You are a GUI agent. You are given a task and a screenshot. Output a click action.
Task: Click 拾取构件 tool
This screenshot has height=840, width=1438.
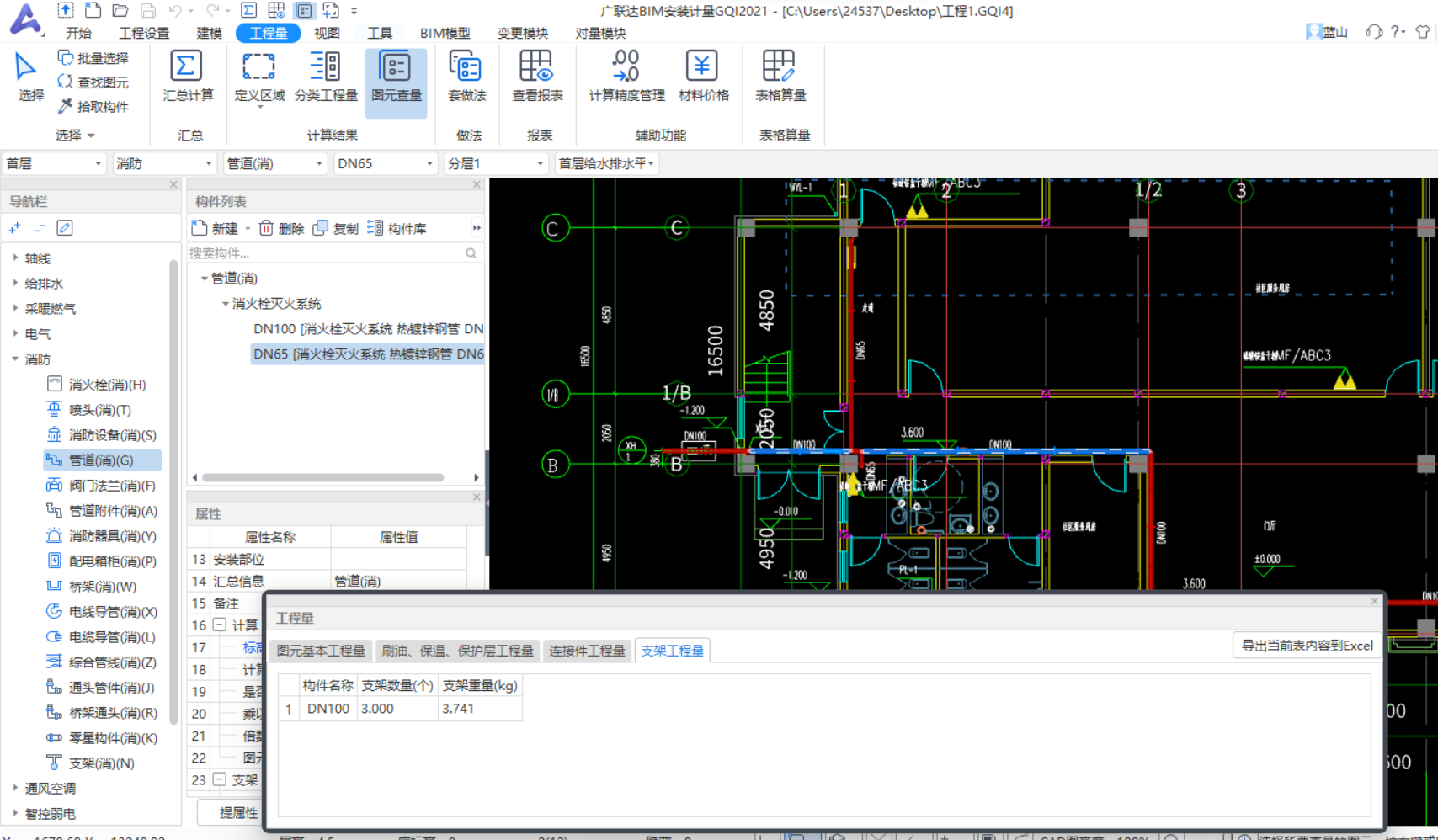(93, 107)
